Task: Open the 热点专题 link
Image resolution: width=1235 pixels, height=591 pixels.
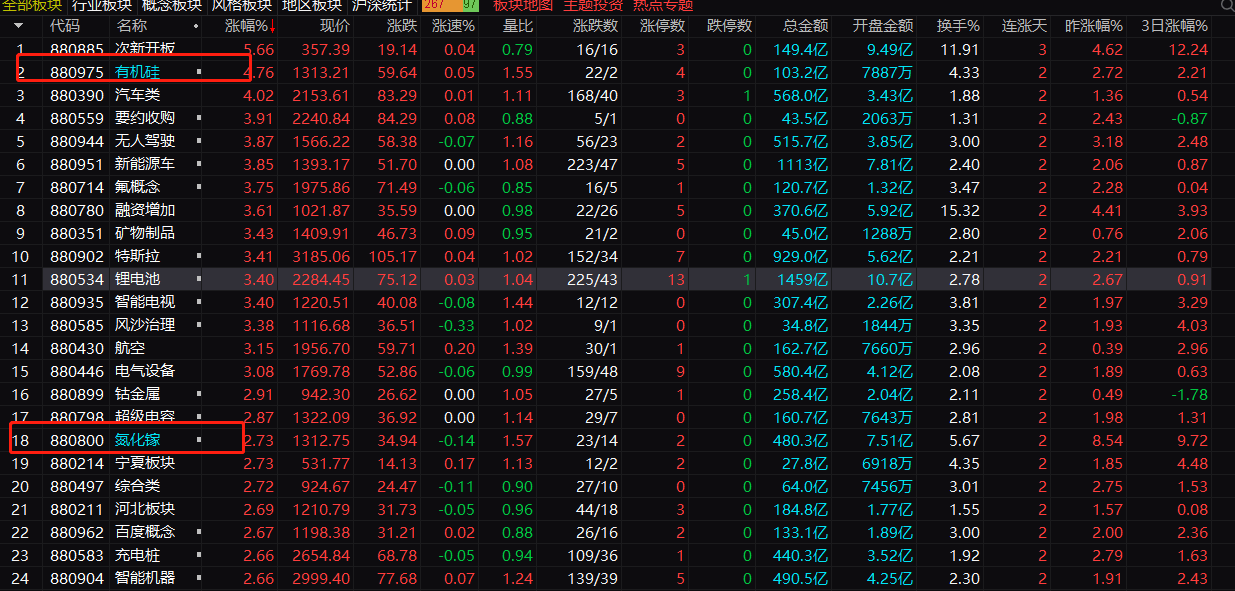Action: (x=663, y=5)
